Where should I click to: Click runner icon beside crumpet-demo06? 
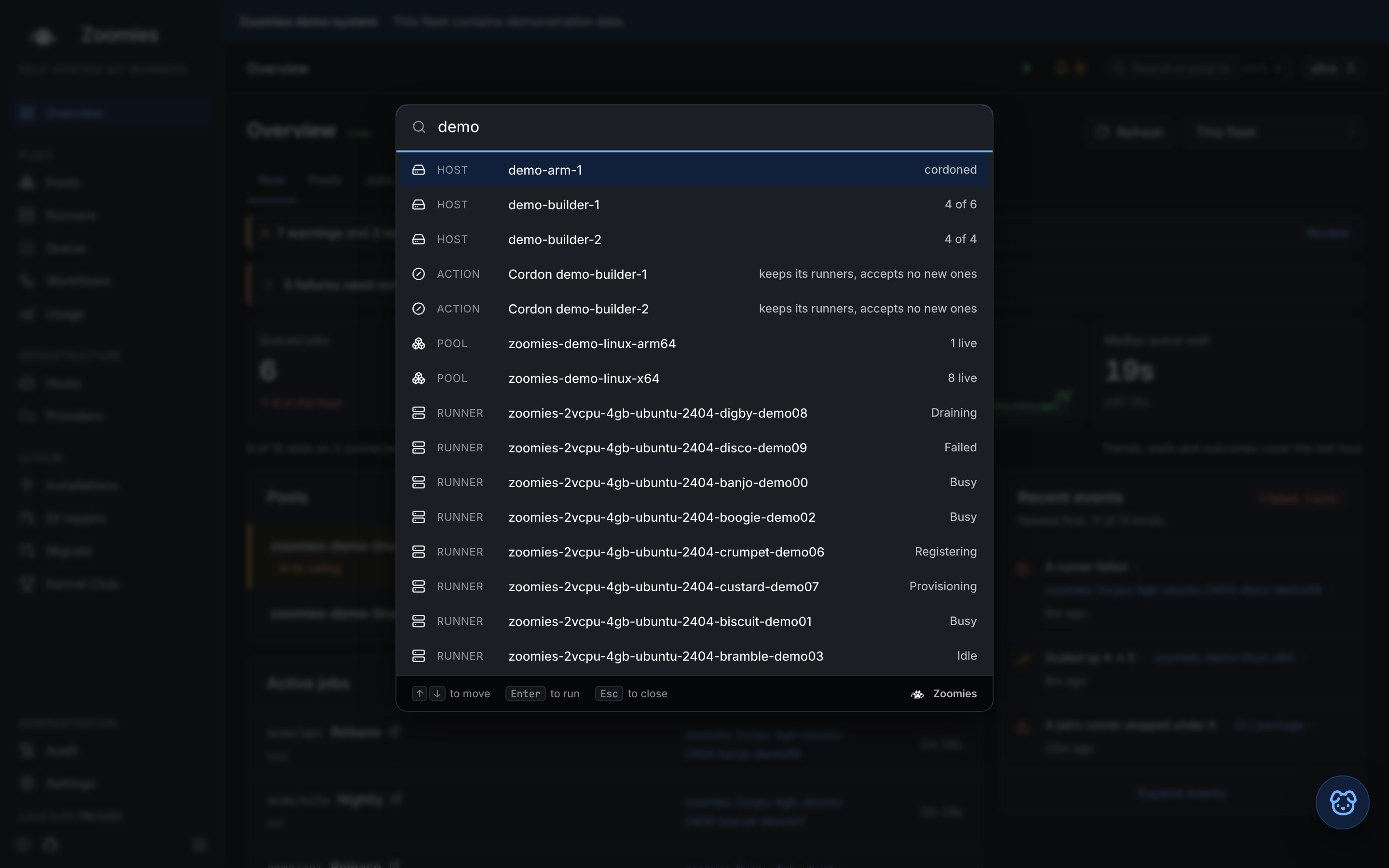click(x=419, y=552)
